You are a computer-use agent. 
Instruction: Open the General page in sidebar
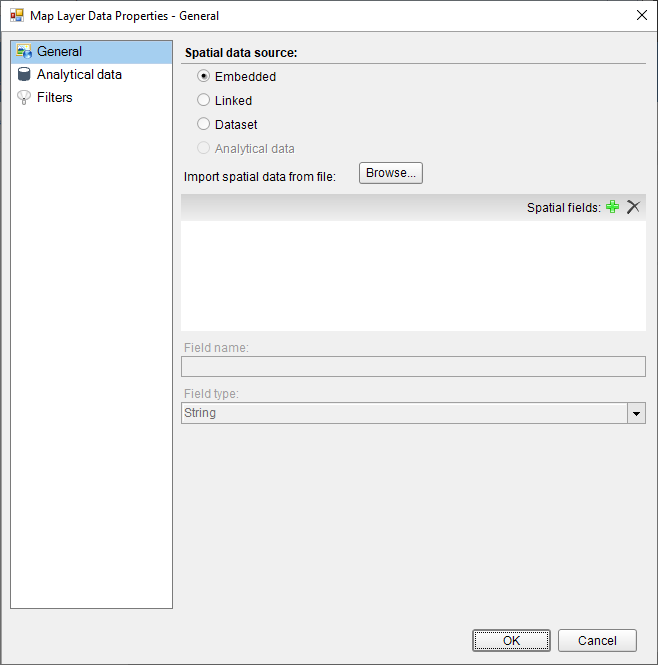tap(91, 52)
